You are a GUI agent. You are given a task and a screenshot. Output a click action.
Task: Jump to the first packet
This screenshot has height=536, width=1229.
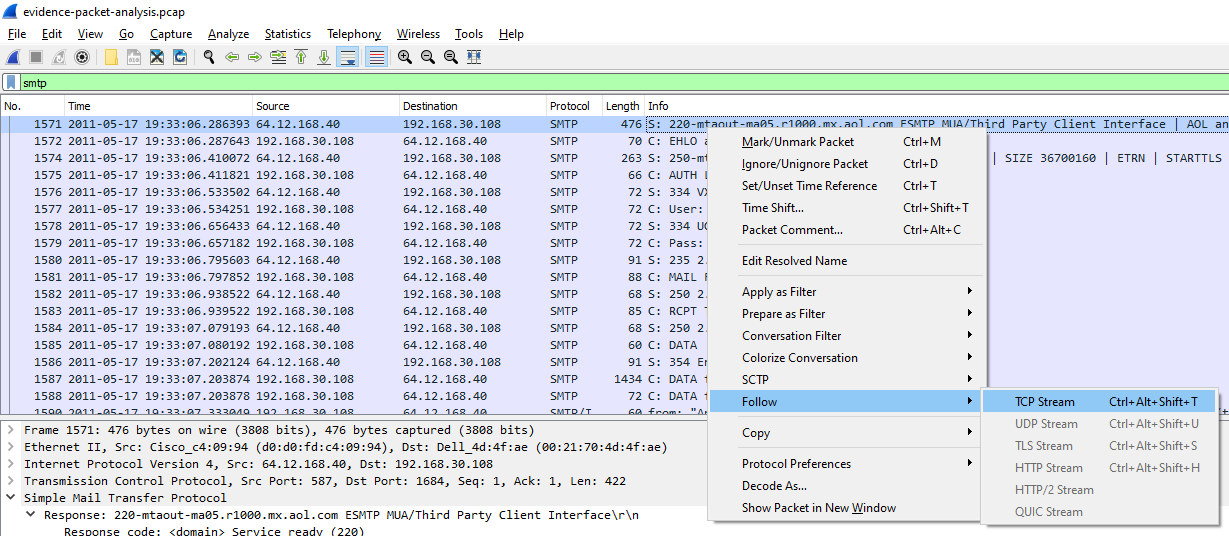pos(301,57)
